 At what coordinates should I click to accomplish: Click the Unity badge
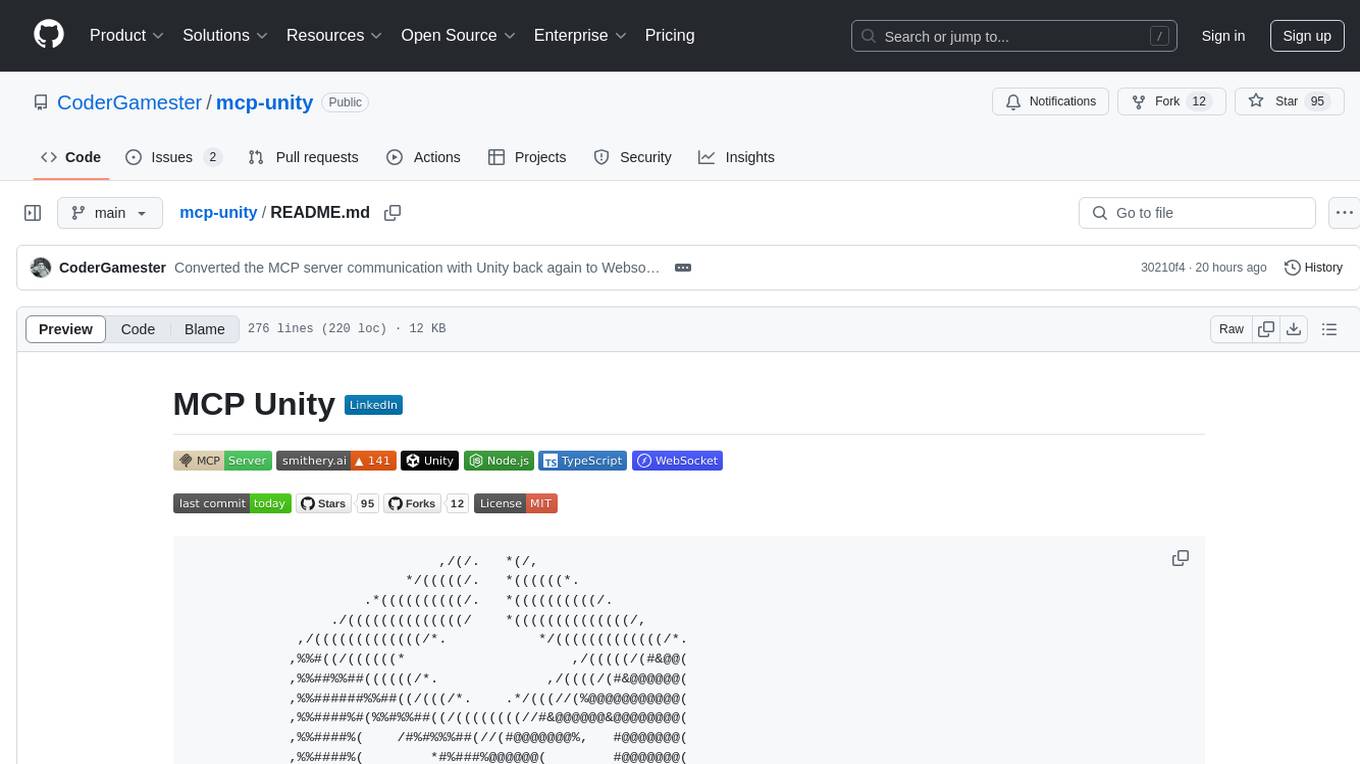coord(430,461)
